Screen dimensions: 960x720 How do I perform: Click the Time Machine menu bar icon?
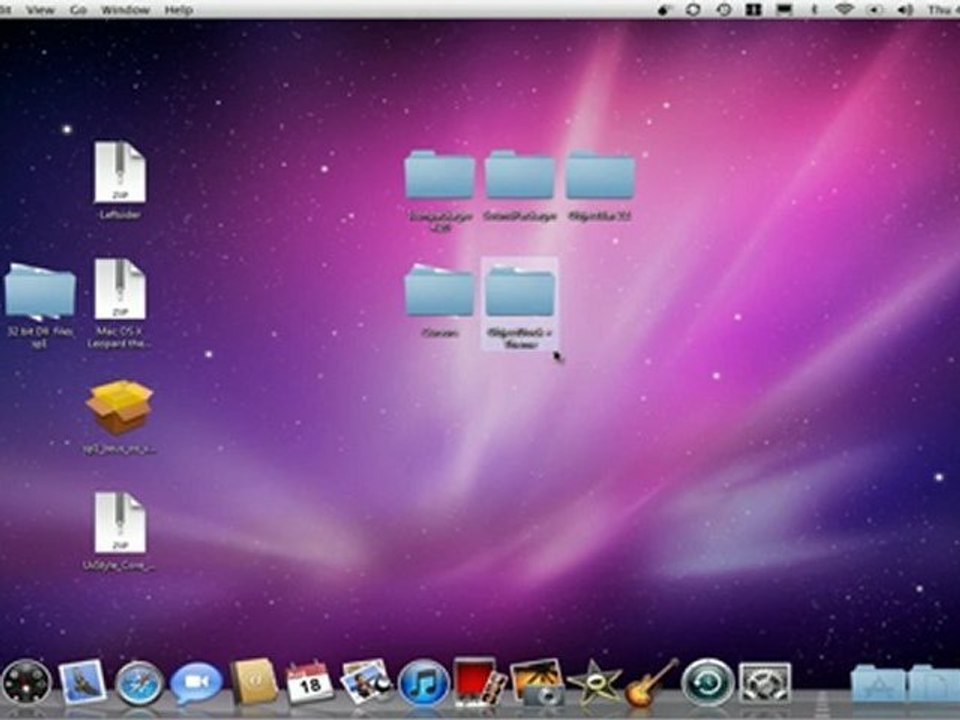(x=724, y=10)
